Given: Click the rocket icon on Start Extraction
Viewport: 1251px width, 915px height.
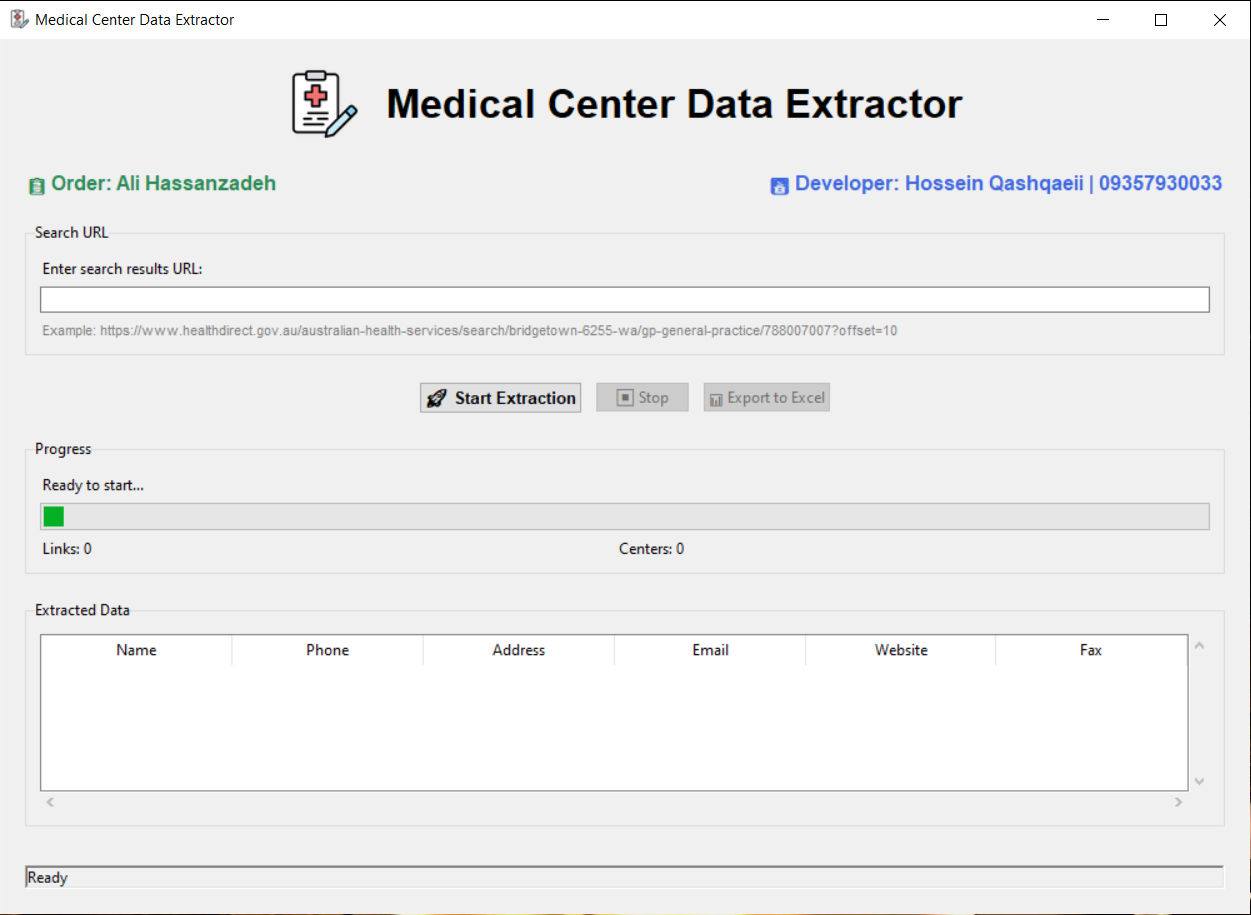Looking at the screenshot, I should [x=436, y=398].
